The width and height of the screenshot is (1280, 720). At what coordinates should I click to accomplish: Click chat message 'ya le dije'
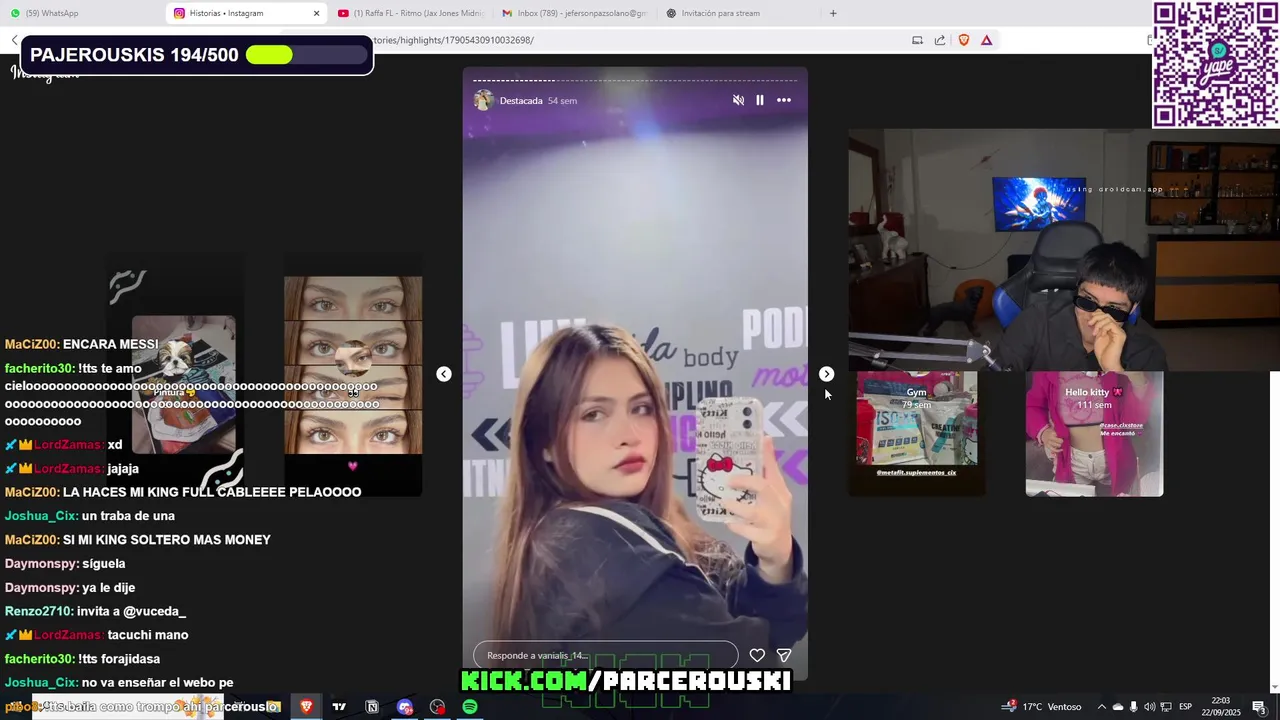coord(109,588)
